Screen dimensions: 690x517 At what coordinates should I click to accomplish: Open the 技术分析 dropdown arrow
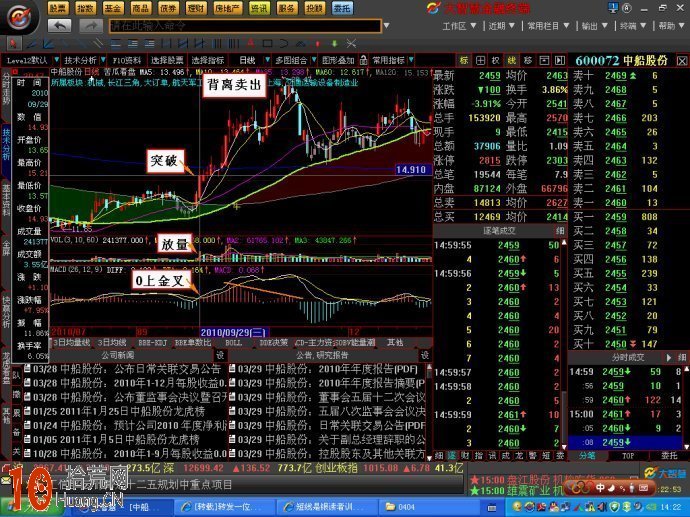click(x=103, y=60)
